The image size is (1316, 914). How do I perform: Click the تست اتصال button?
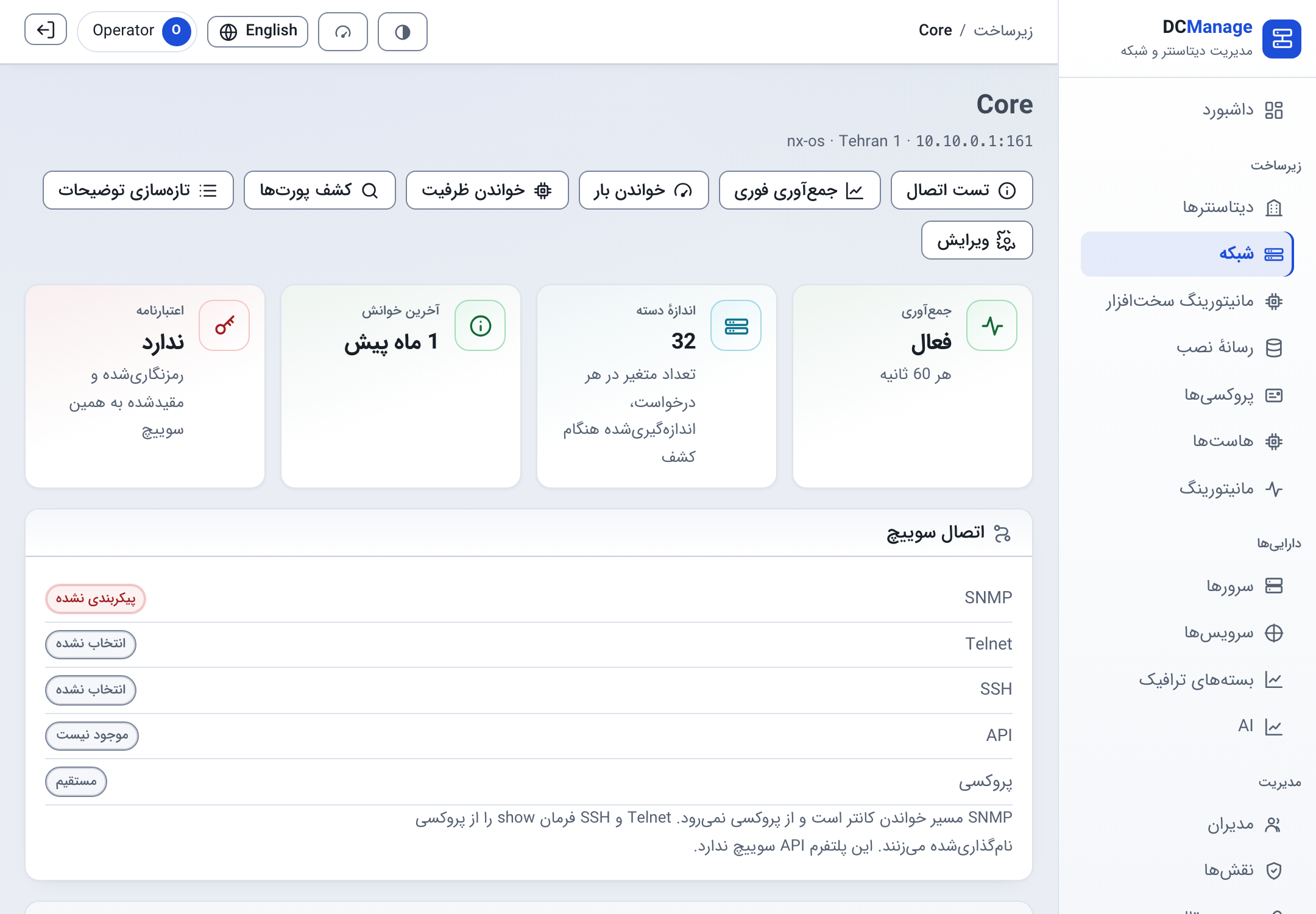coord(961,190)
